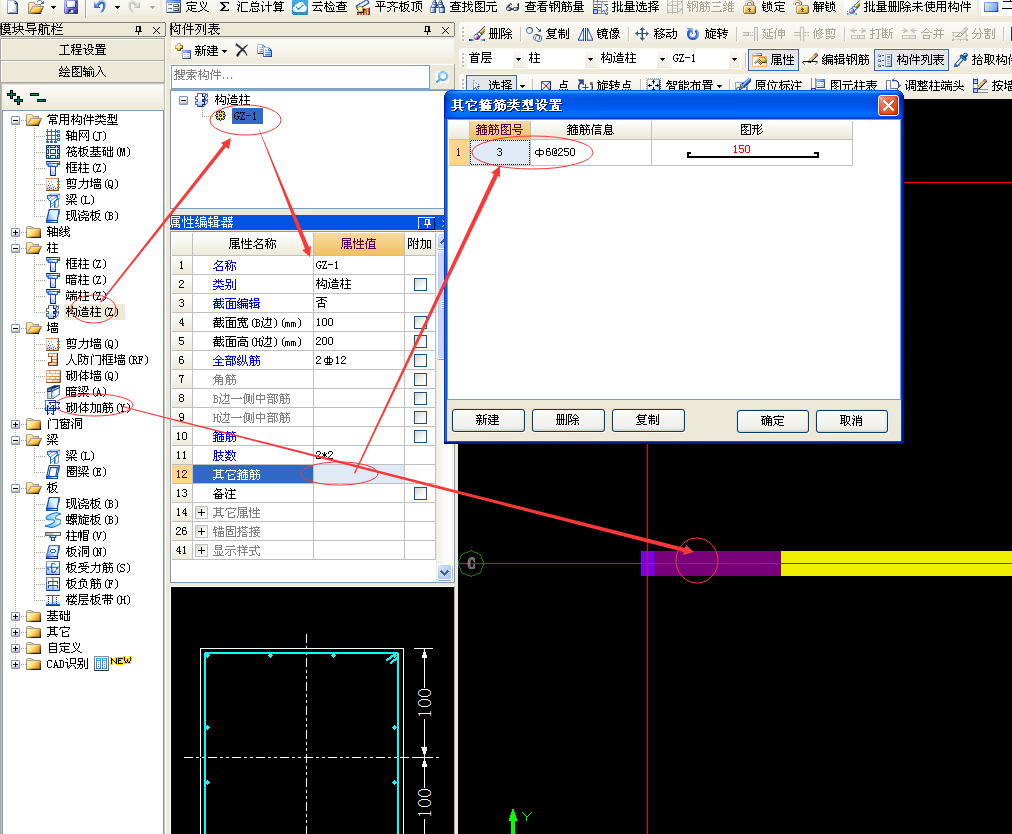Click 确定 in the stirrup dialog

(773, 421)
